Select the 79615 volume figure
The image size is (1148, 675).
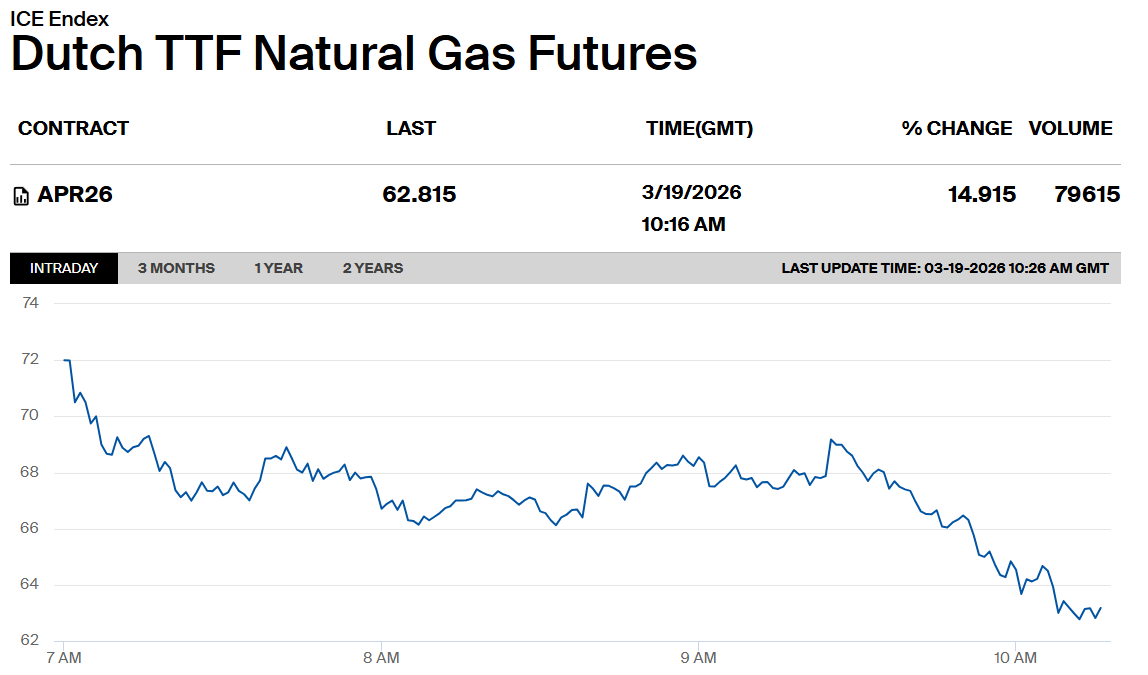(x=1087, y=195)
